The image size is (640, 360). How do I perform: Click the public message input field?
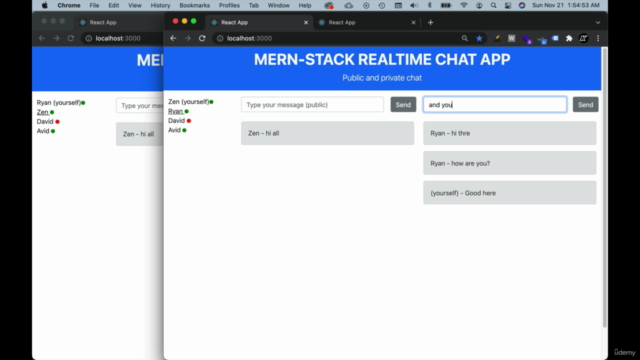[312, 104]
